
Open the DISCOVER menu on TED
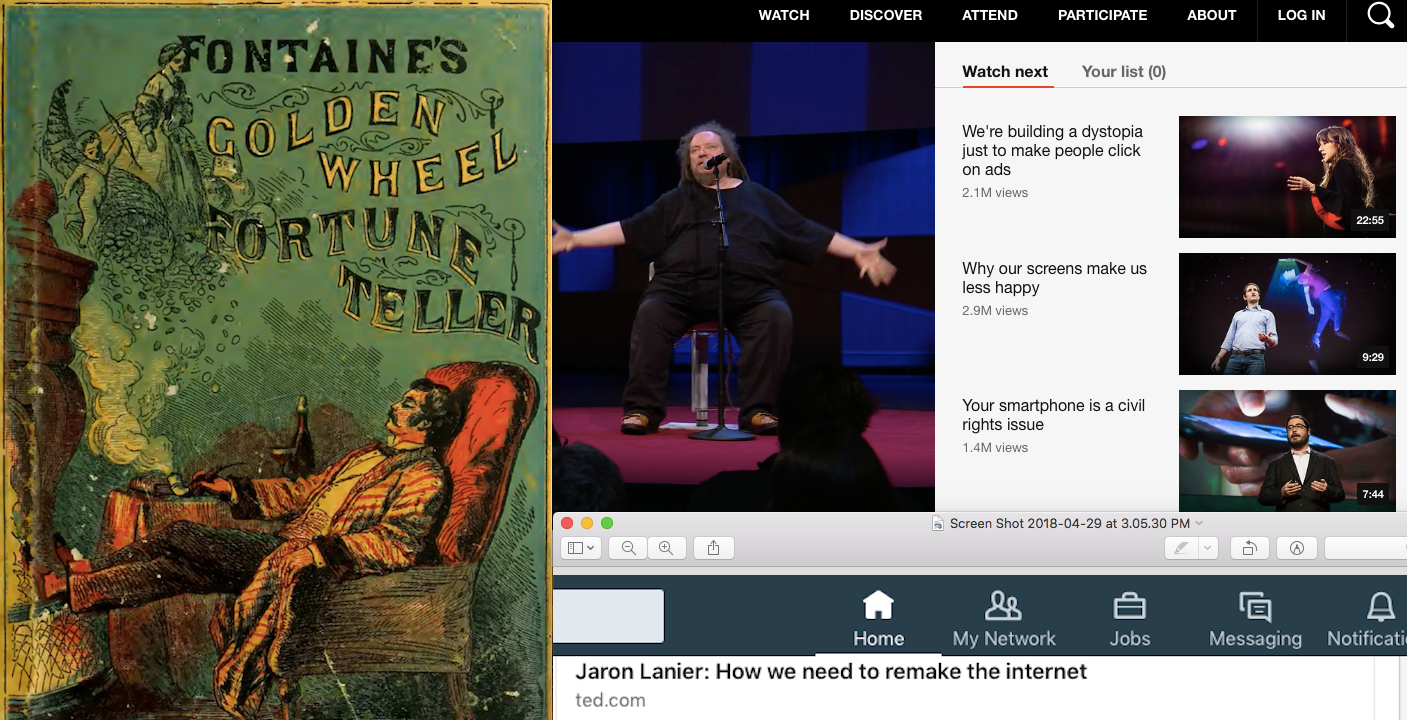[886, 15]
